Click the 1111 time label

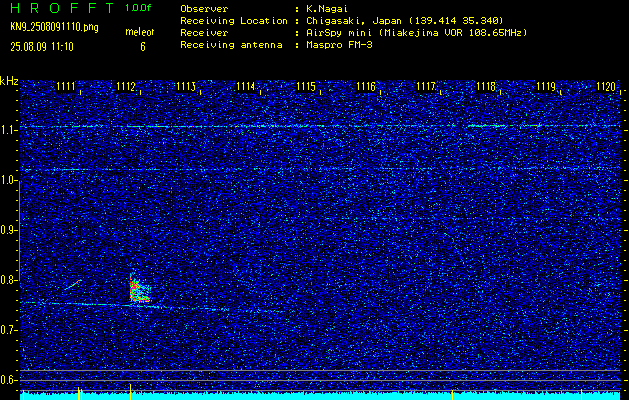65,86
